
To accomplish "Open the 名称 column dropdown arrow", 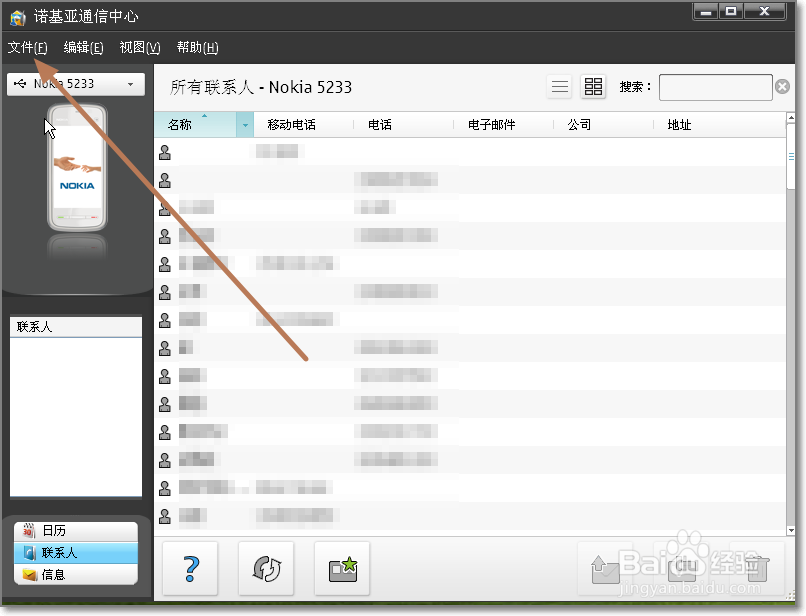I will tap(245, 125).
